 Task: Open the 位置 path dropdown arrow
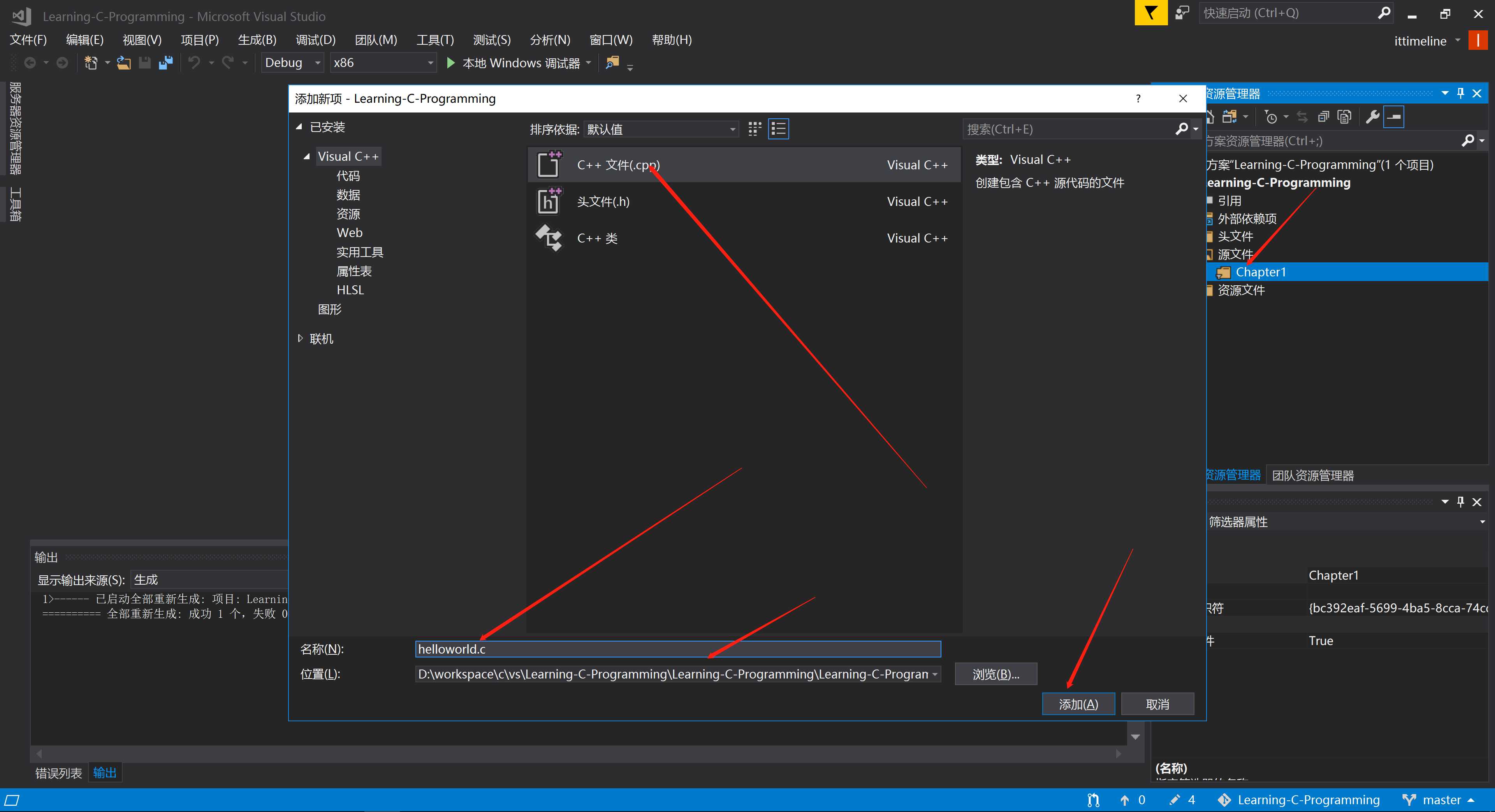pos(935,674)
